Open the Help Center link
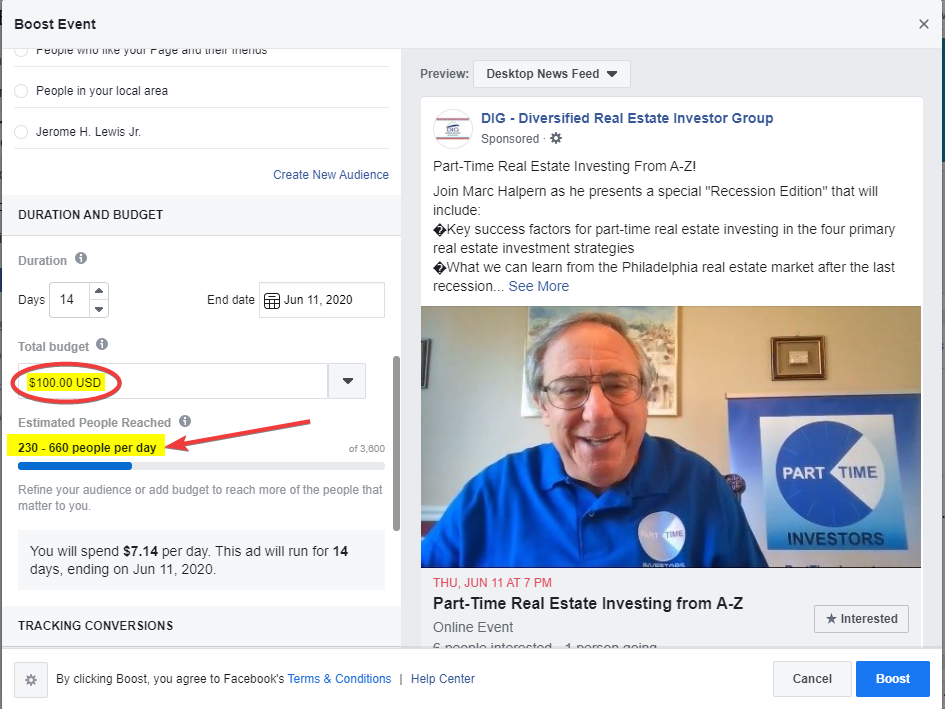945x709 pixels. [x=443, y=679]
